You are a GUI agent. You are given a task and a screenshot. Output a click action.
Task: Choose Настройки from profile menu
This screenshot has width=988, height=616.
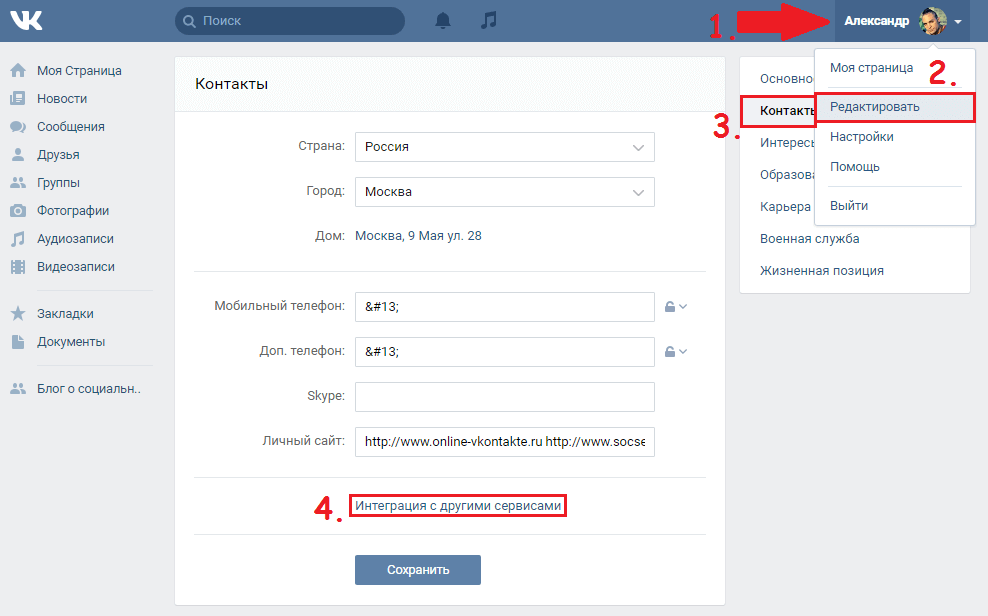pos(861,137)
